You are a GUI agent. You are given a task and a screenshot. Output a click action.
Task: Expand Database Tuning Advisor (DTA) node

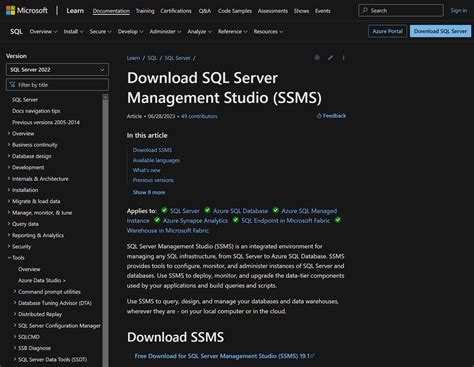coord(15,303)
